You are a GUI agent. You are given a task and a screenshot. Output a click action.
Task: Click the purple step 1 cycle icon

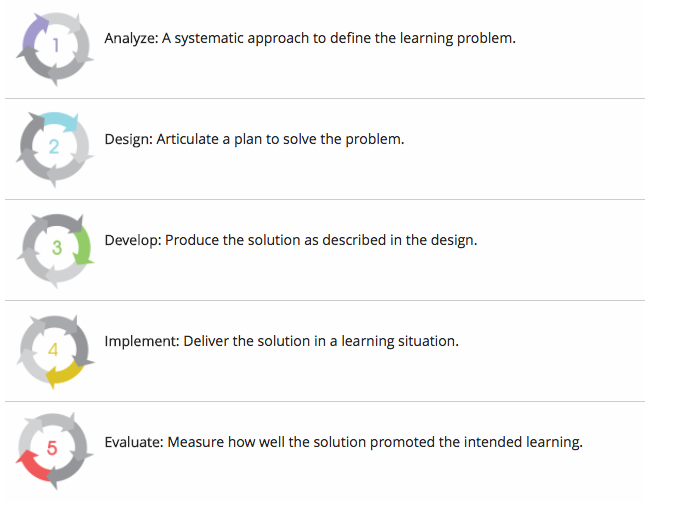[55, 49]
